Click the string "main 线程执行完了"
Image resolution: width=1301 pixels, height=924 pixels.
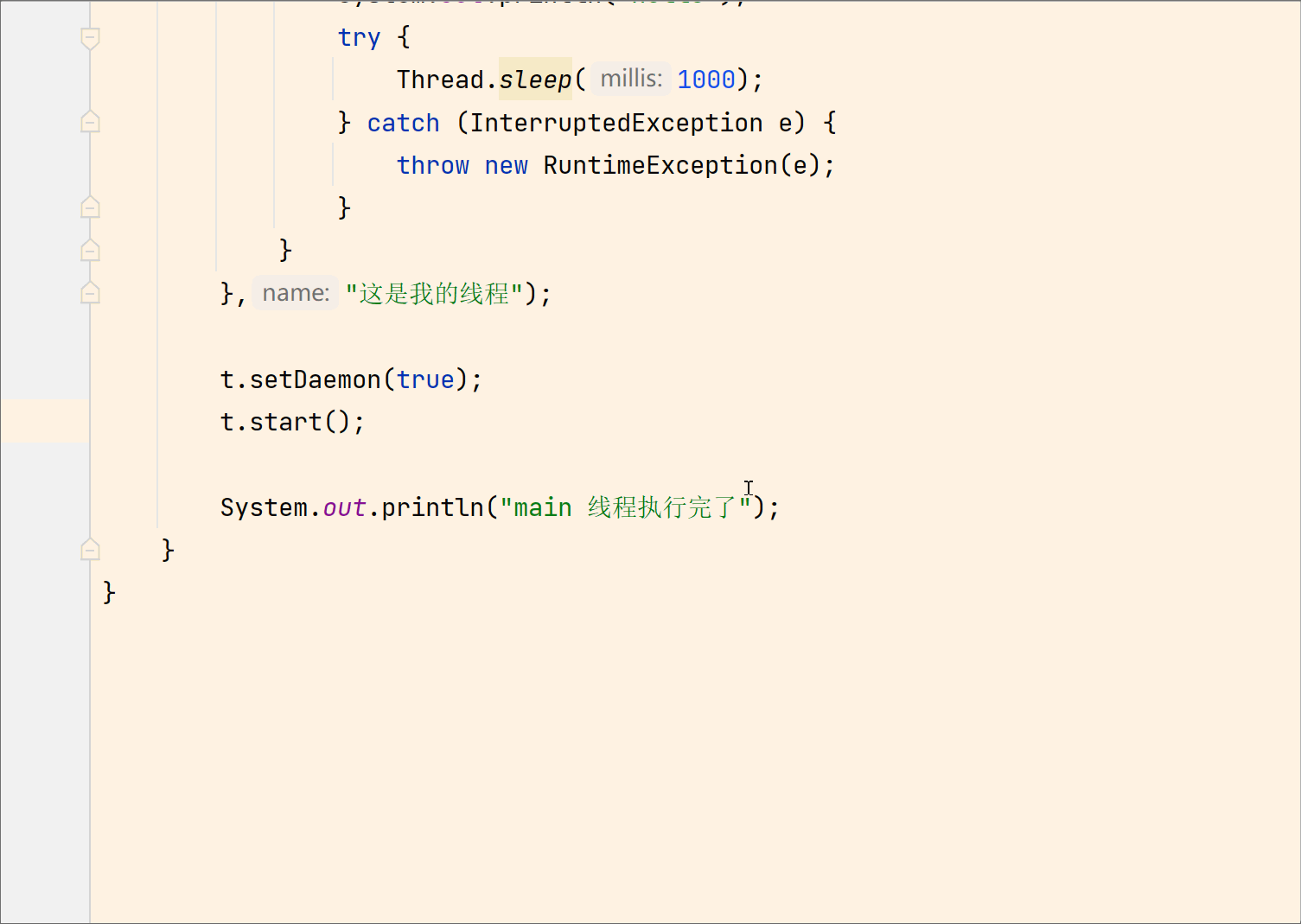tap(623, 507)
